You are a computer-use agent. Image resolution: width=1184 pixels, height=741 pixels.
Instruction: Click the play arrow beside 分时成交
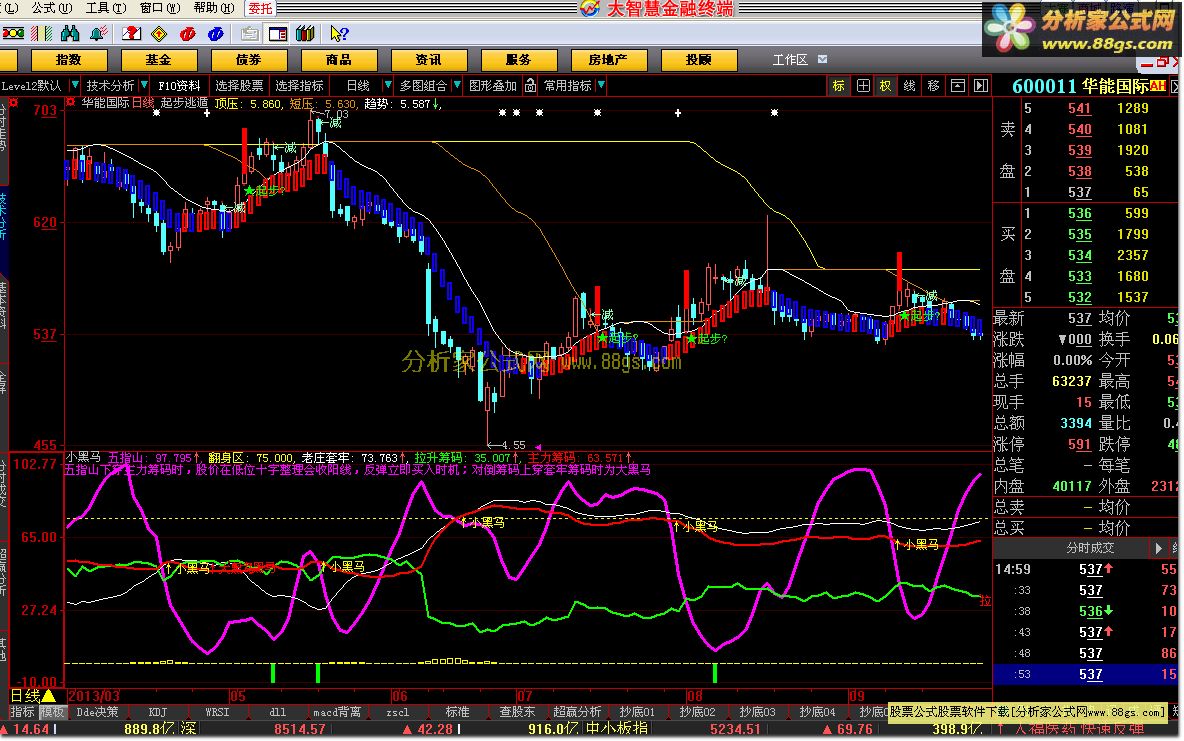click(x=1159, y=548)
